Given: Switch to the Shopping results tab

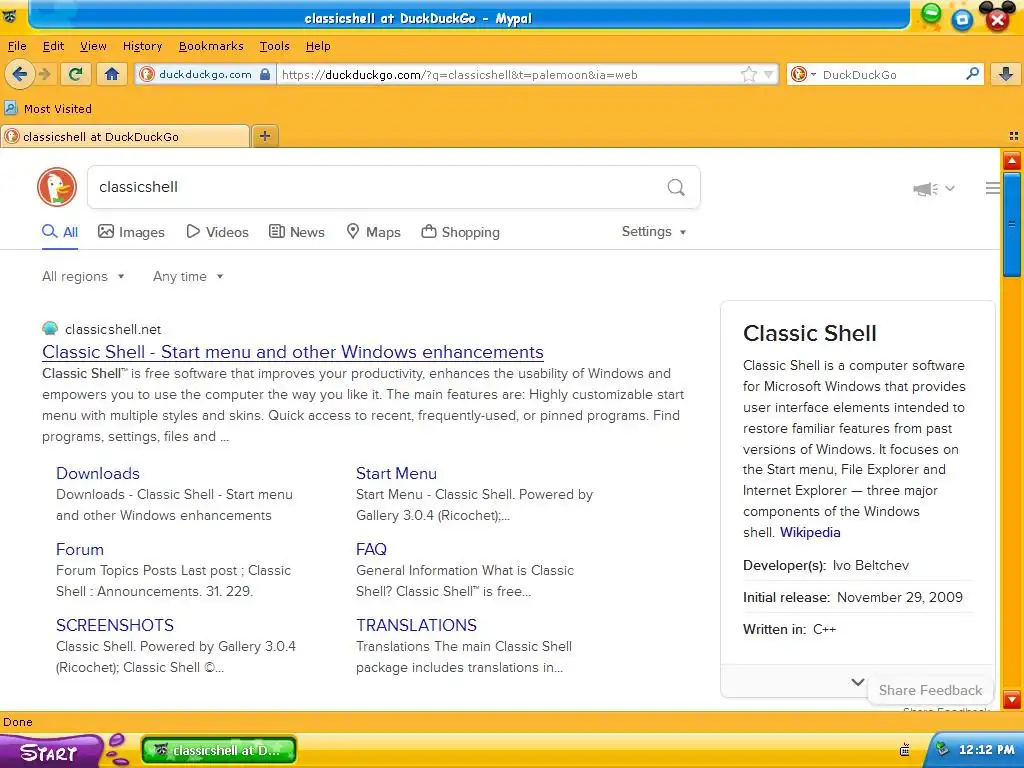Looking at the screenshot, I should pyautogui.click(x=460, y=232).
